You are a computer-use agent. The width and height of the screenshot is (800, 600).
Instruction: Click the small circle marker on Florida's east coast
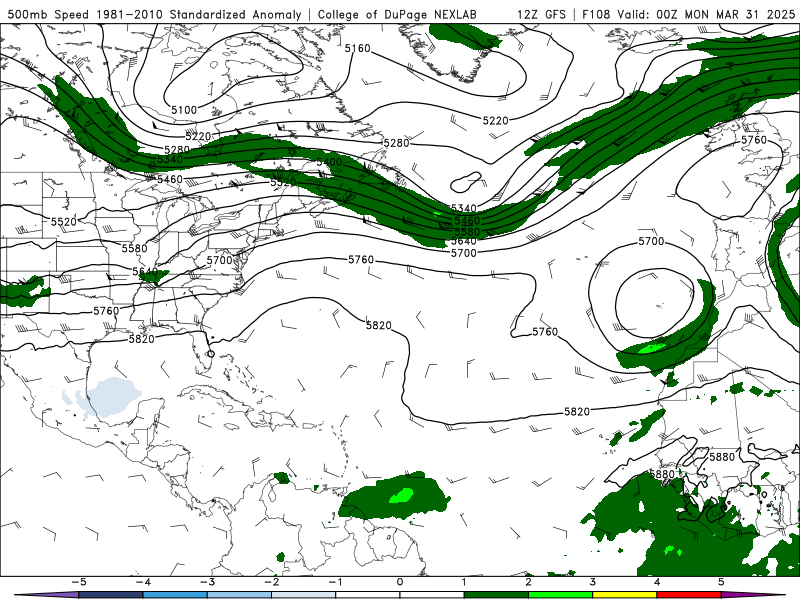click(x=211, y=353)
